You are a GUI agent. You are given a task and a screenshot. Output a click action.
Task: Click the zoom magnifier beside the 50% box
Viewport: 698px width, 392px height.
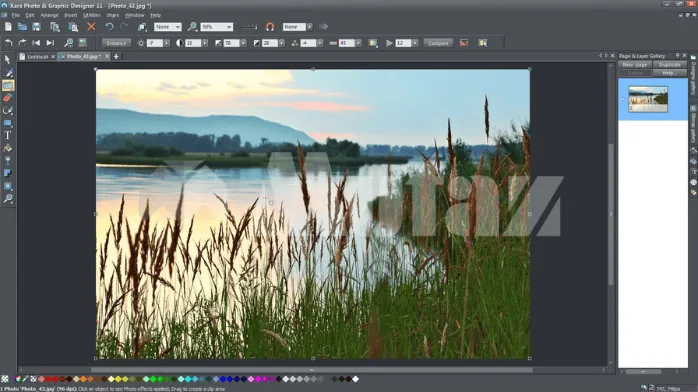tap(192, 27)
